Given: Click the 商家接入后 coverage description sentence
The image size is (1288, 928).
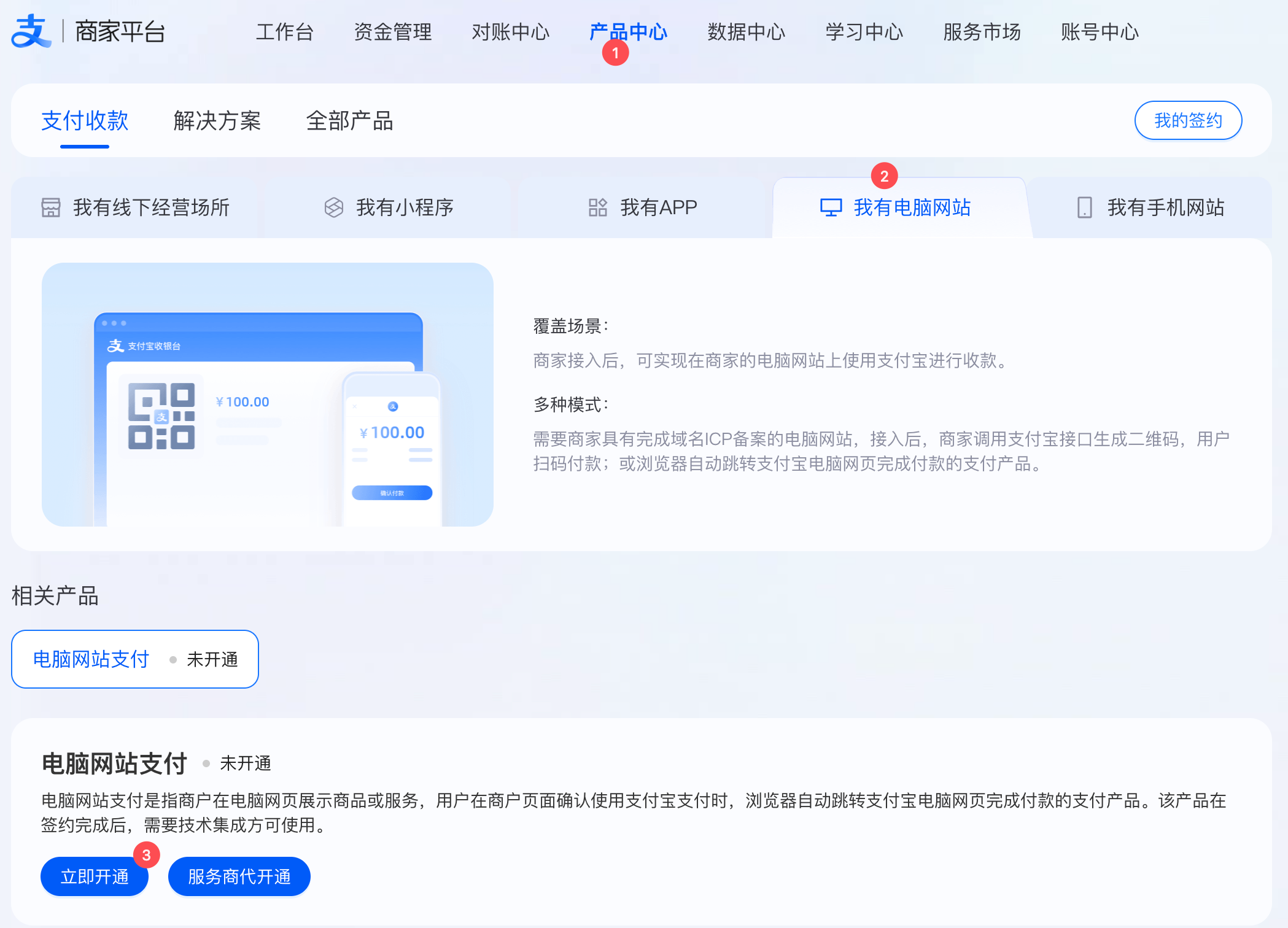Looking at the screenshot, I should click(772, 360).
